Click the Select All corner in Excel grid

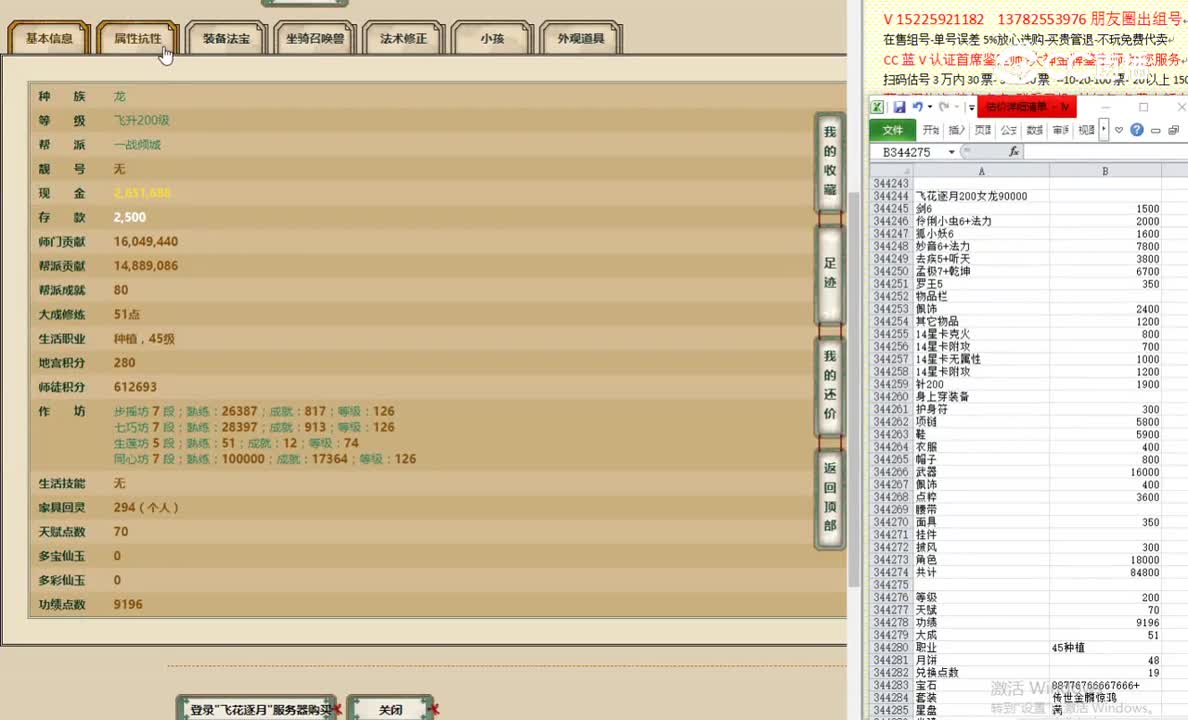tap(891, 171)
